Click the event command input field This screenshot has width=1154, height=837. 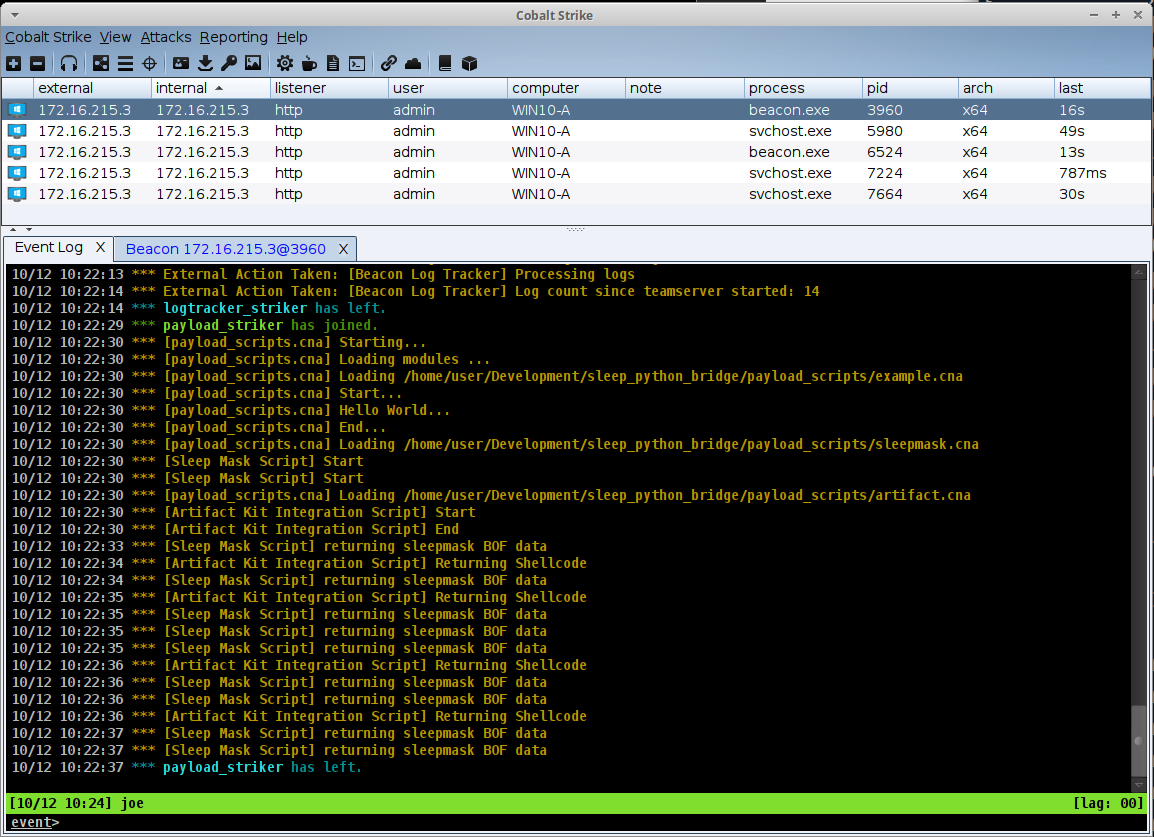pyautogui.click(x=600, y=823)
